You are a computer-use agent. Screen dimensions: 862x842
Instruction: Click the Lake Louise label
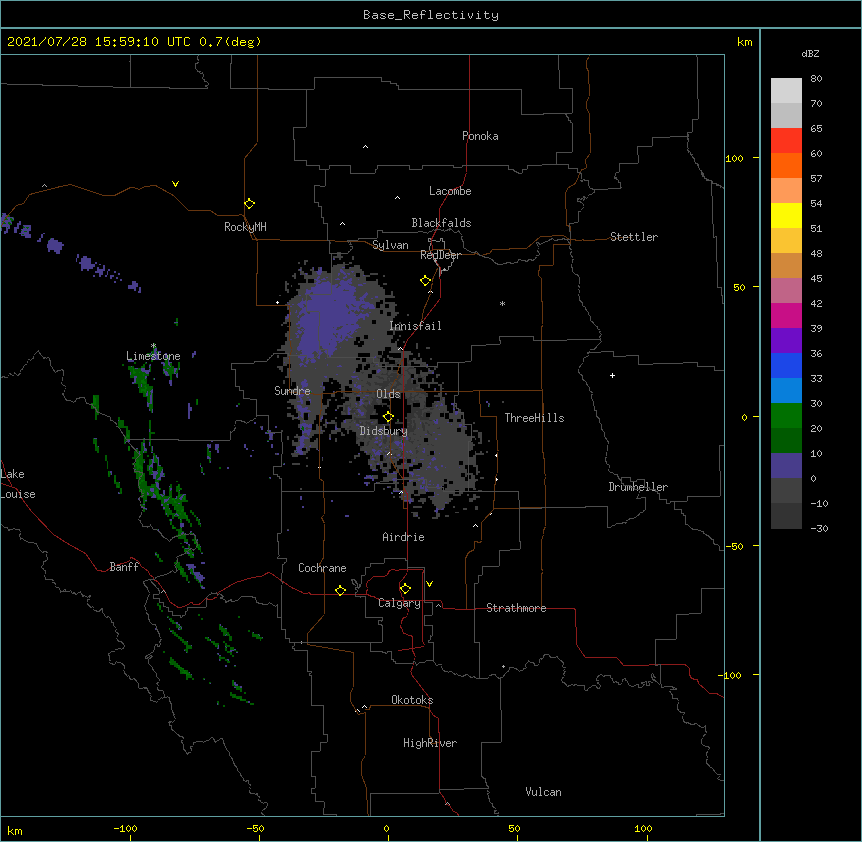[17, 484]
